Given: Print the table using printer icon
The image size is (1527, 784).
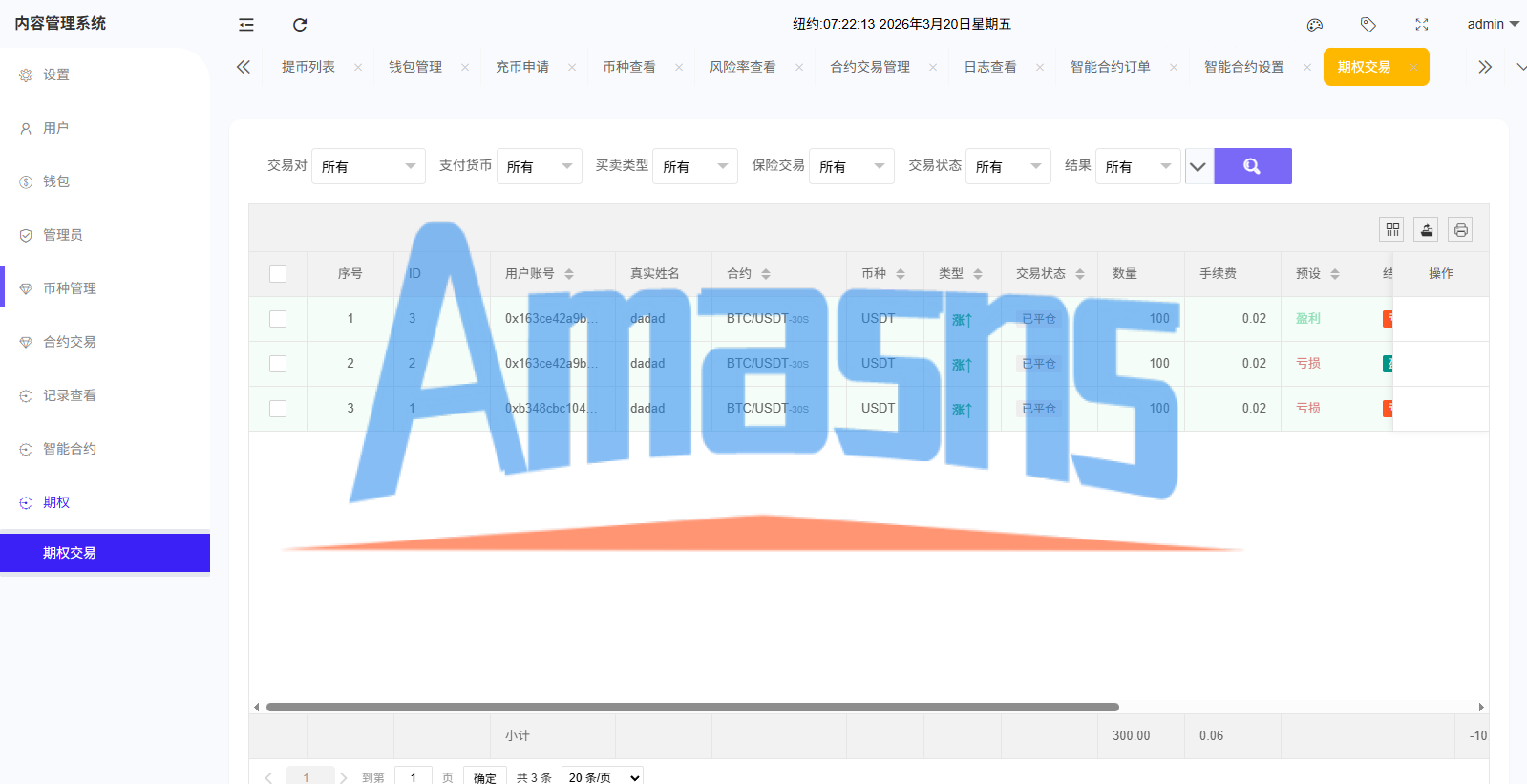Looking at the screenshot, I should point(1461,229).
